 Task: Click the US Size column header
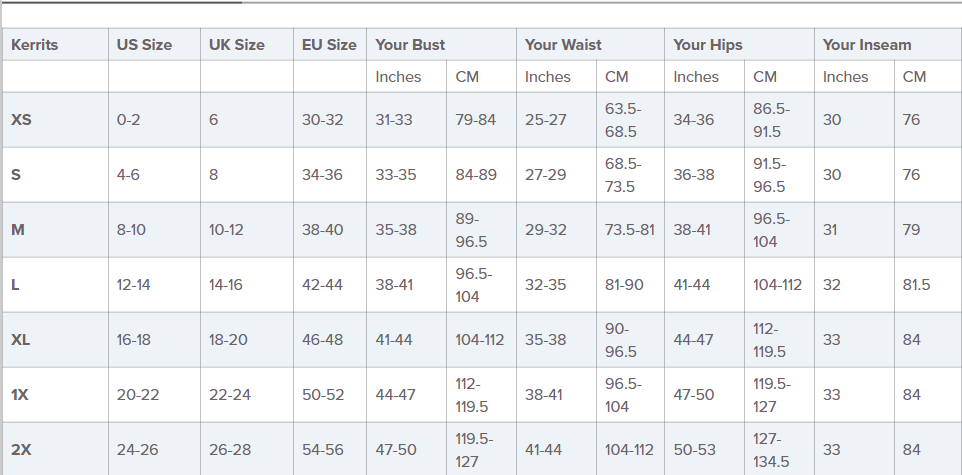pyautogui.click(x=144, y=45)
